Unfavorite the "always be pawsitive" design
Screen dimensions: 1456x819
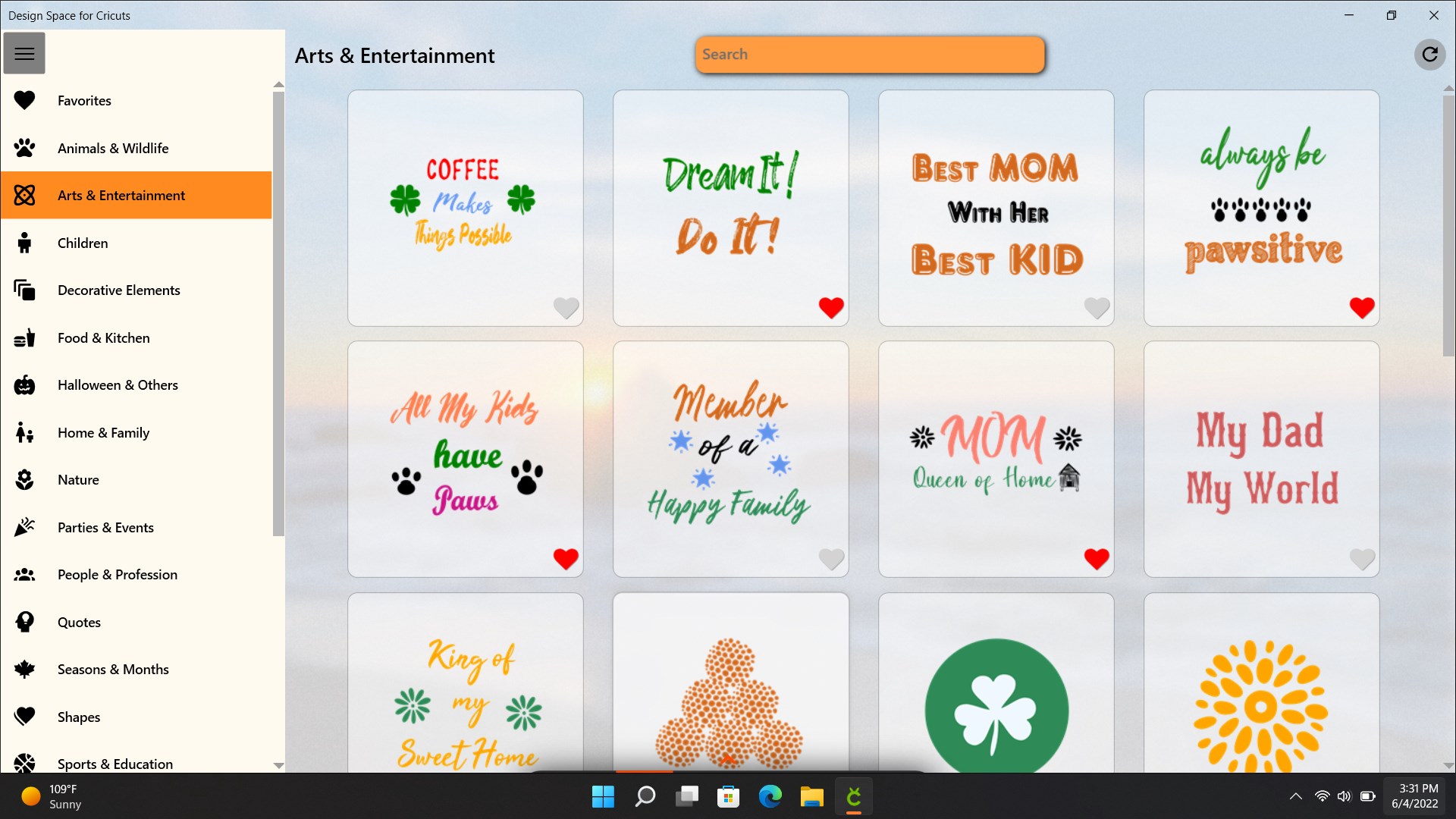click(1362, 308)
